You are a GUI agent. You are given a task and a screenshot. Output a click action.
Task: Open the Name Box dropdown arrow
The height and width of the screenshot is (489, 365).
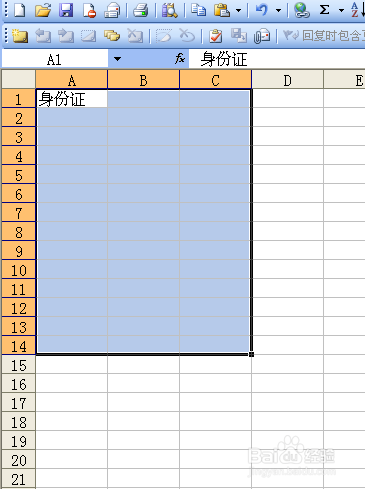[x=117, y=59]
